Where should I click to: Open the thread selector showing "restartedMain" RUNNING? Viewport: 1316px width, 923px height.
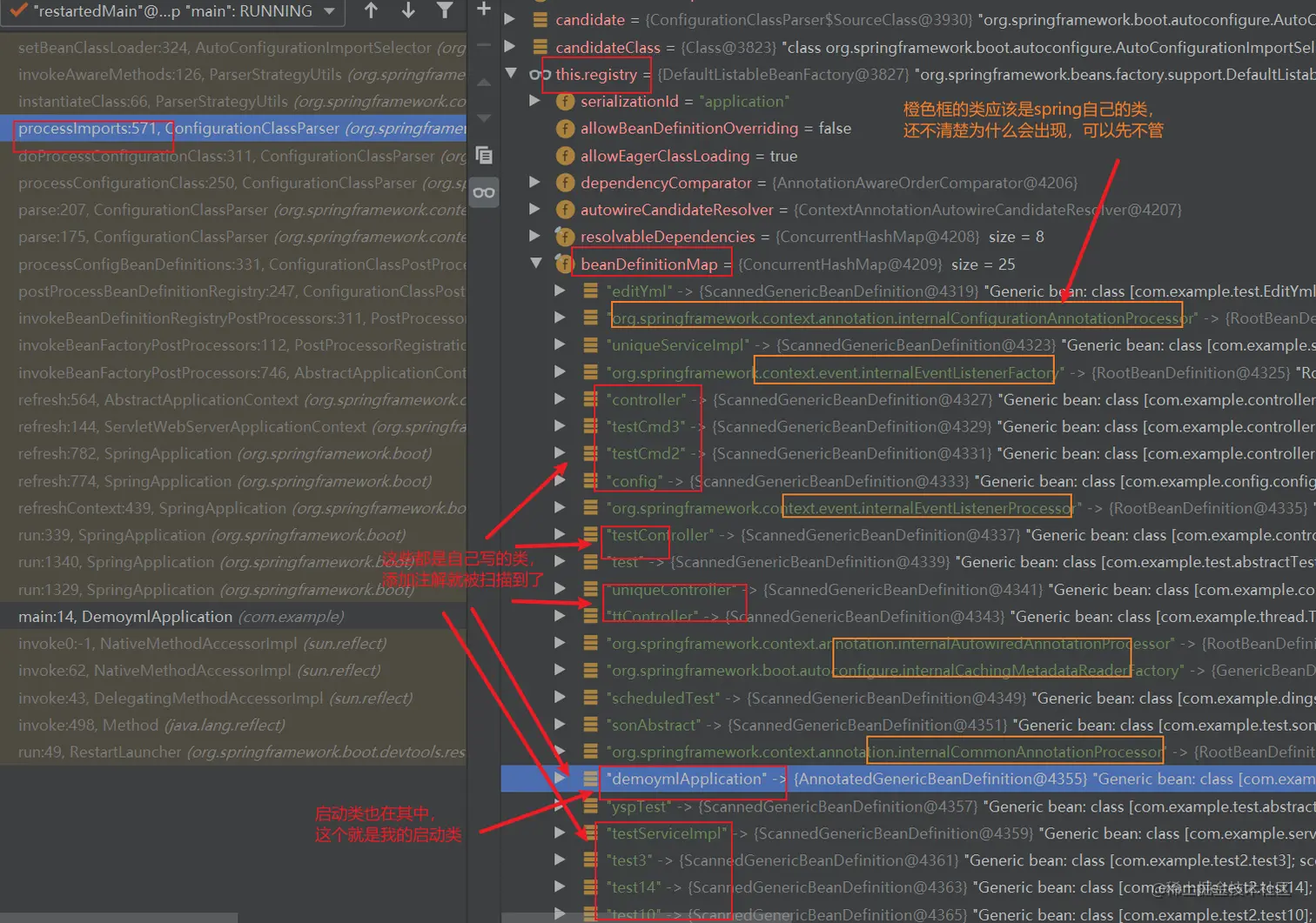click(x=172, y=11)
